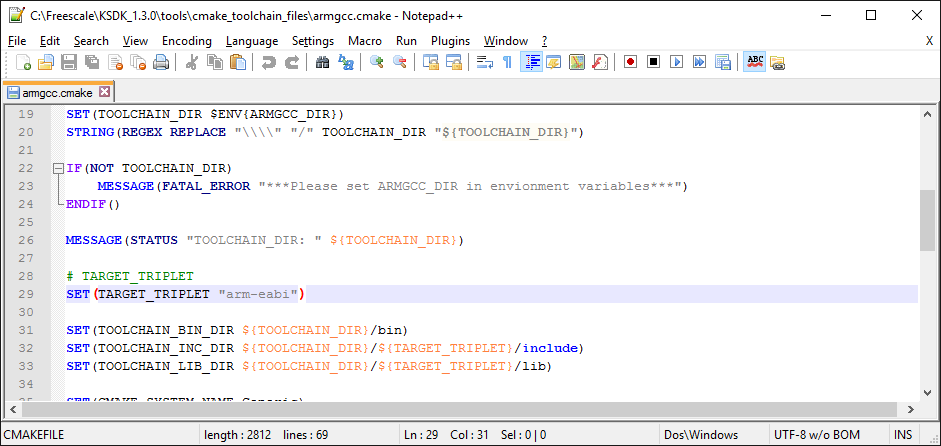Click FATAL_ERROR keyword on line 23
Screen dimensions: 941x446
(x=205, y=186)
